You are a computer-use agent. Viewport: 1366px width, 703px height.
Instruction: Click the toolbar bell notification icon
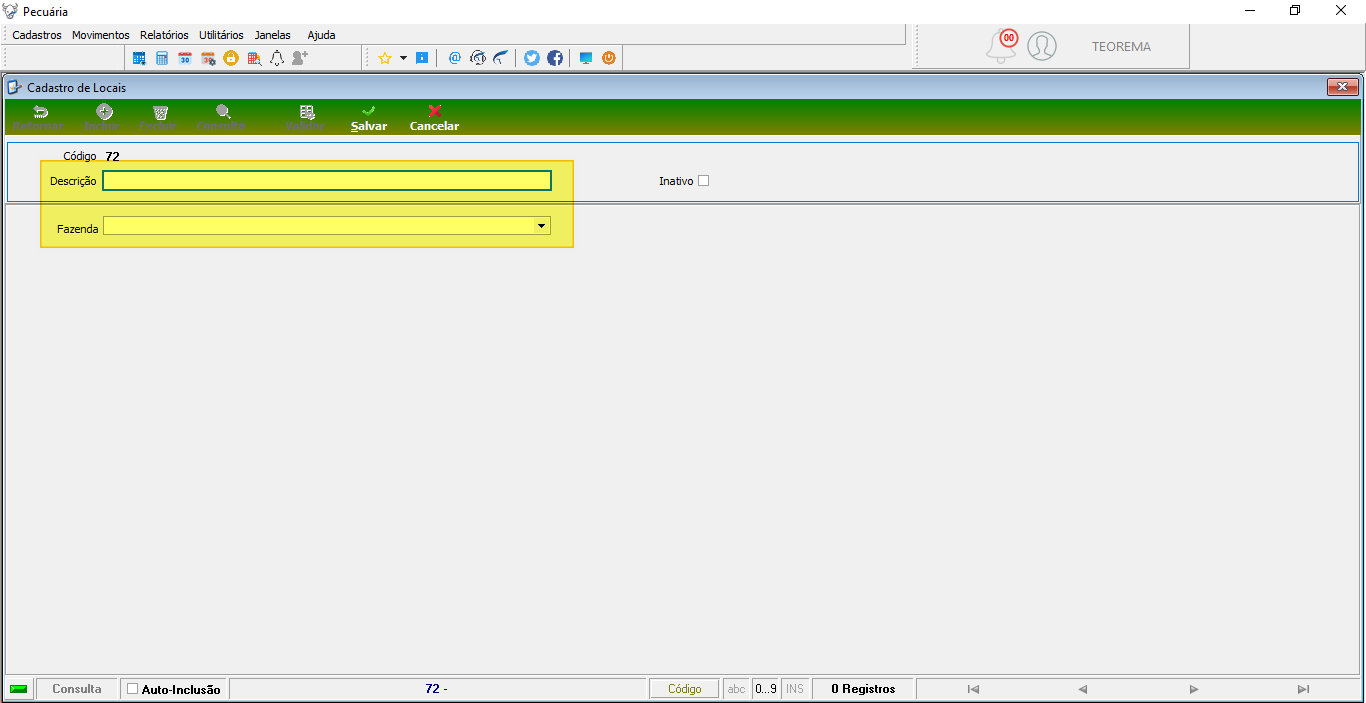point(277,58)
